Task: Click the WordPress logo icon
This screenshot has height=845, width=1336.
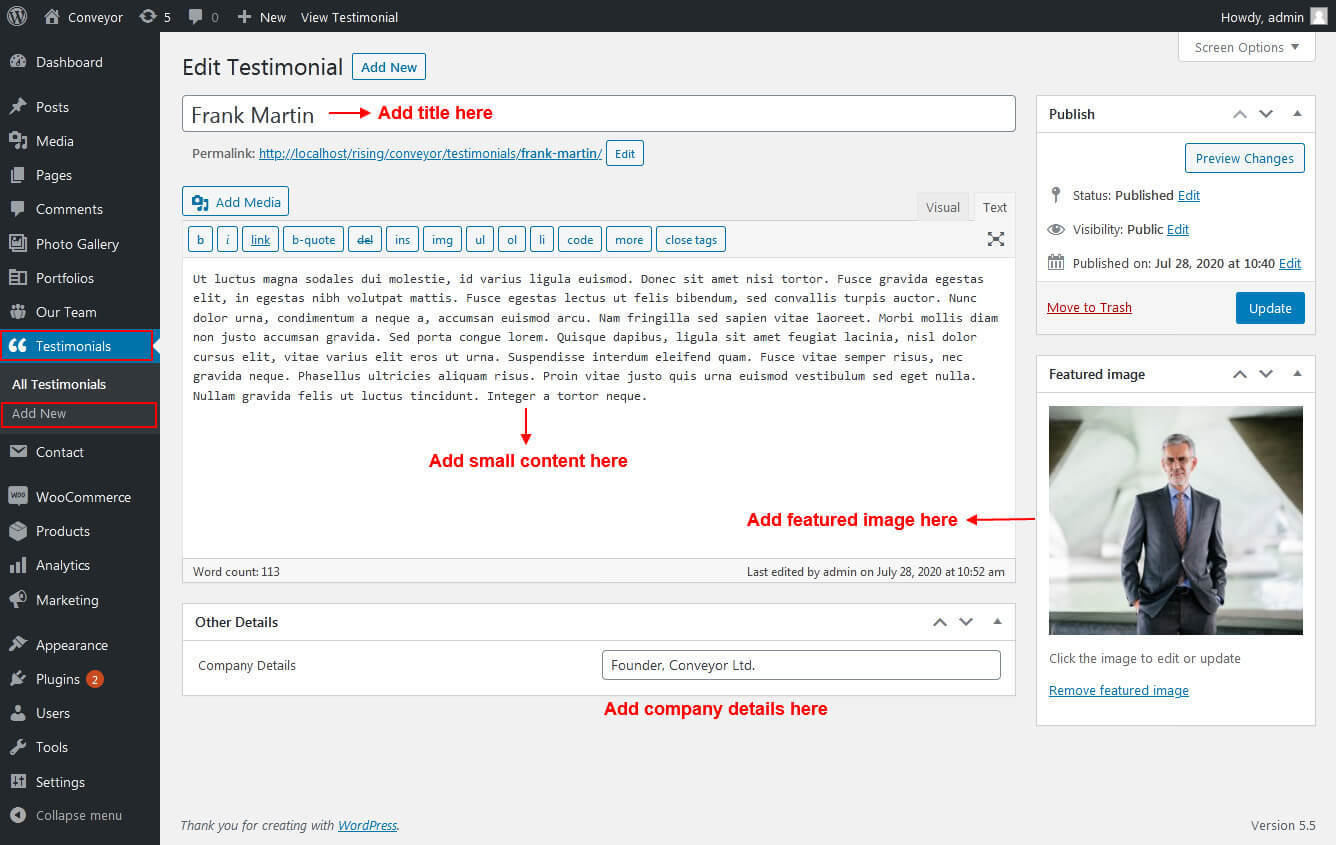Action: tap(16, 16)
